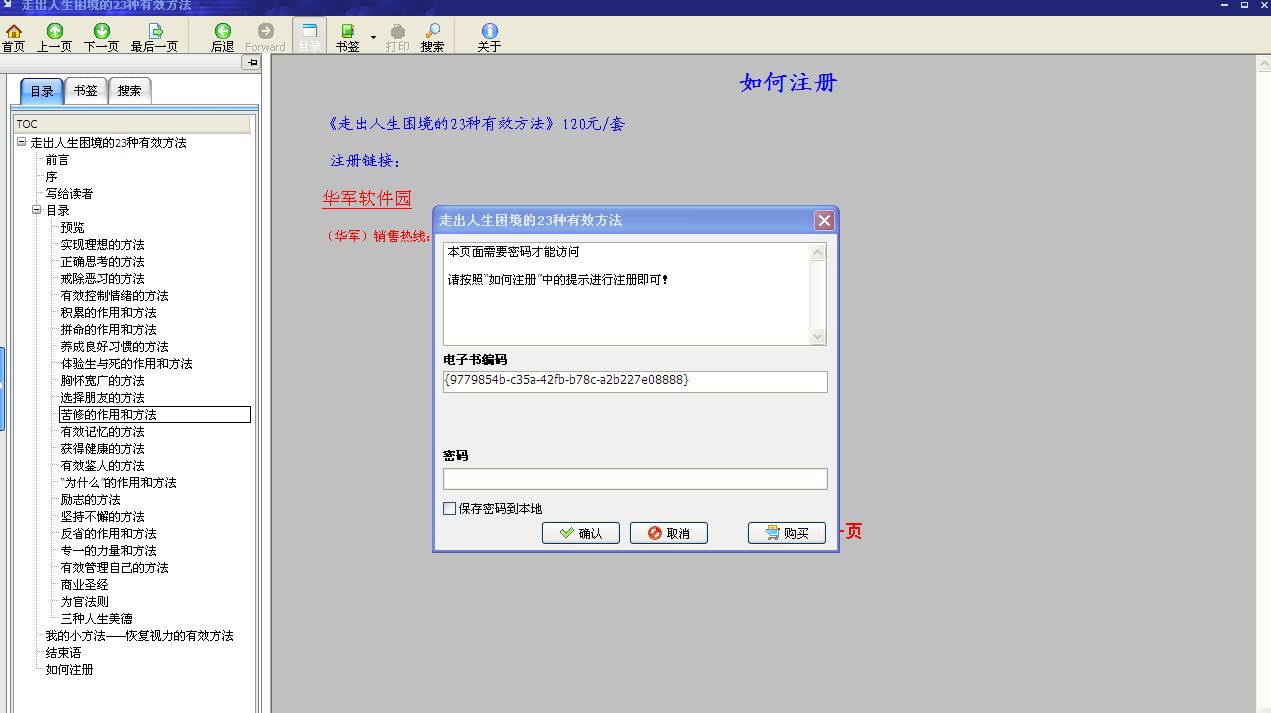Select 写给读者 in the tree
This screenshot has width=1271, height=713.
click(69, 194)
